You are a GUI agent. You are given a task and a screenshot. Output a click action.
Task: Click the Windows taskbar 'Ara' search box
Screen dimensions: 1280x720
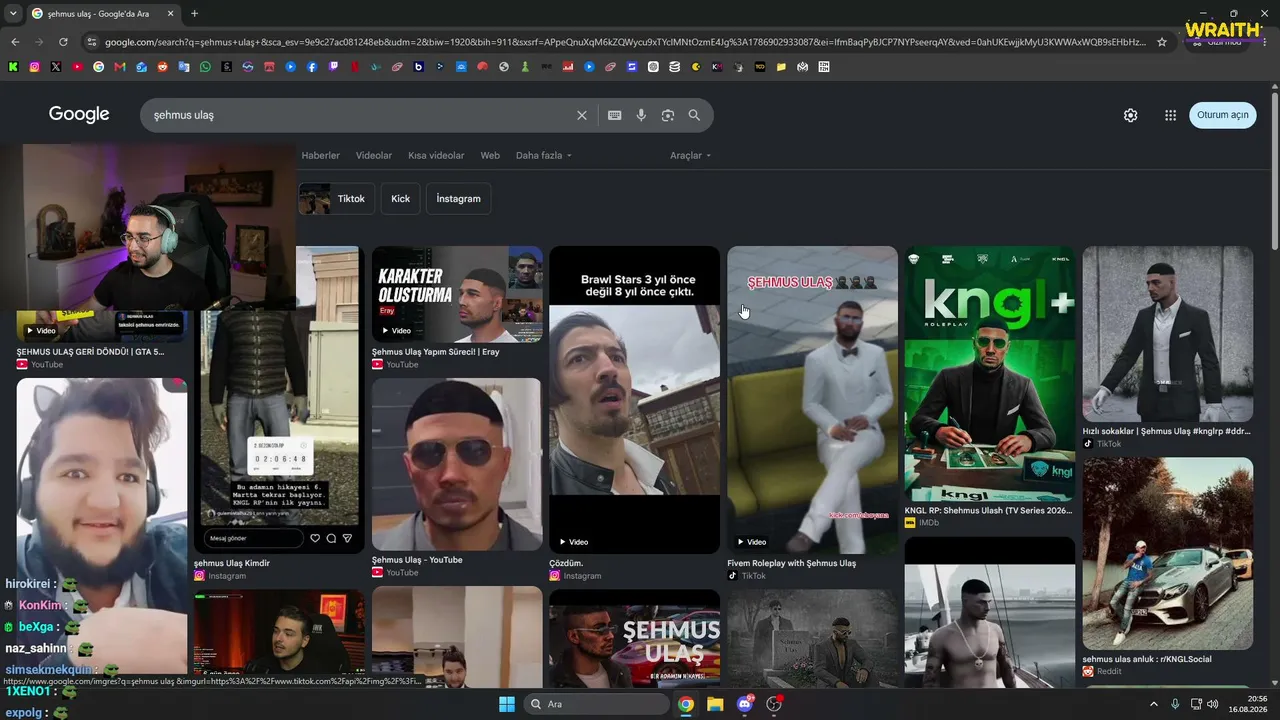point(597,704)
